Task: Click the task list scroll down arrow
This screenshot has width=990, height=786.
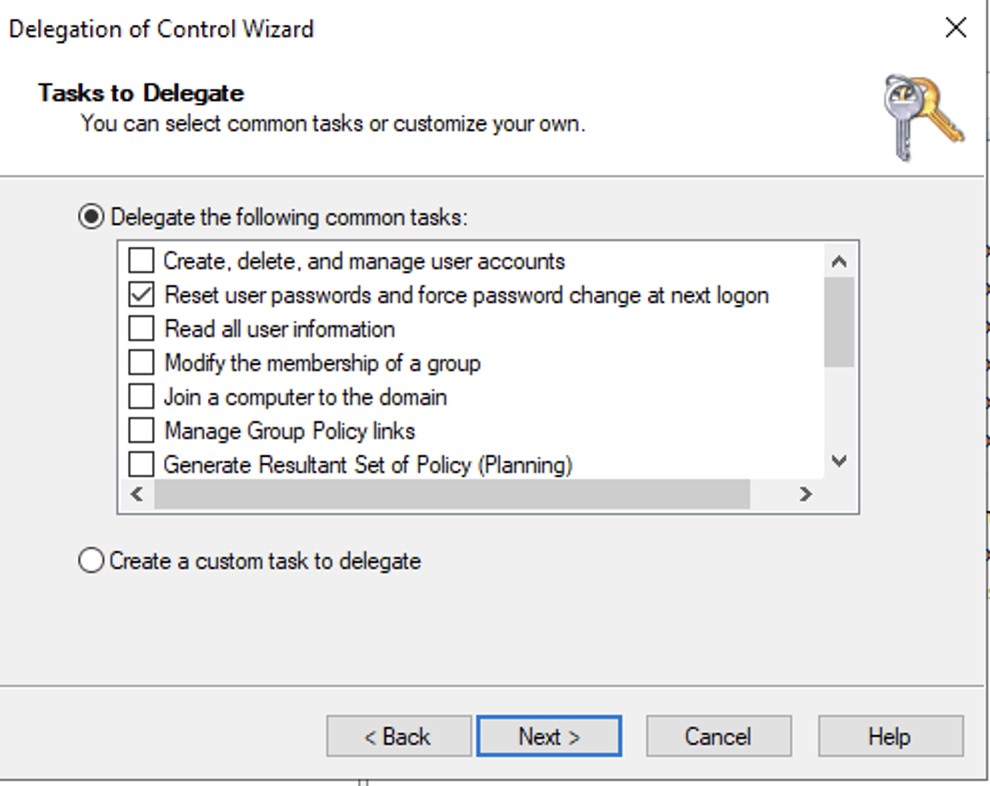Action: tap(839, 461)
